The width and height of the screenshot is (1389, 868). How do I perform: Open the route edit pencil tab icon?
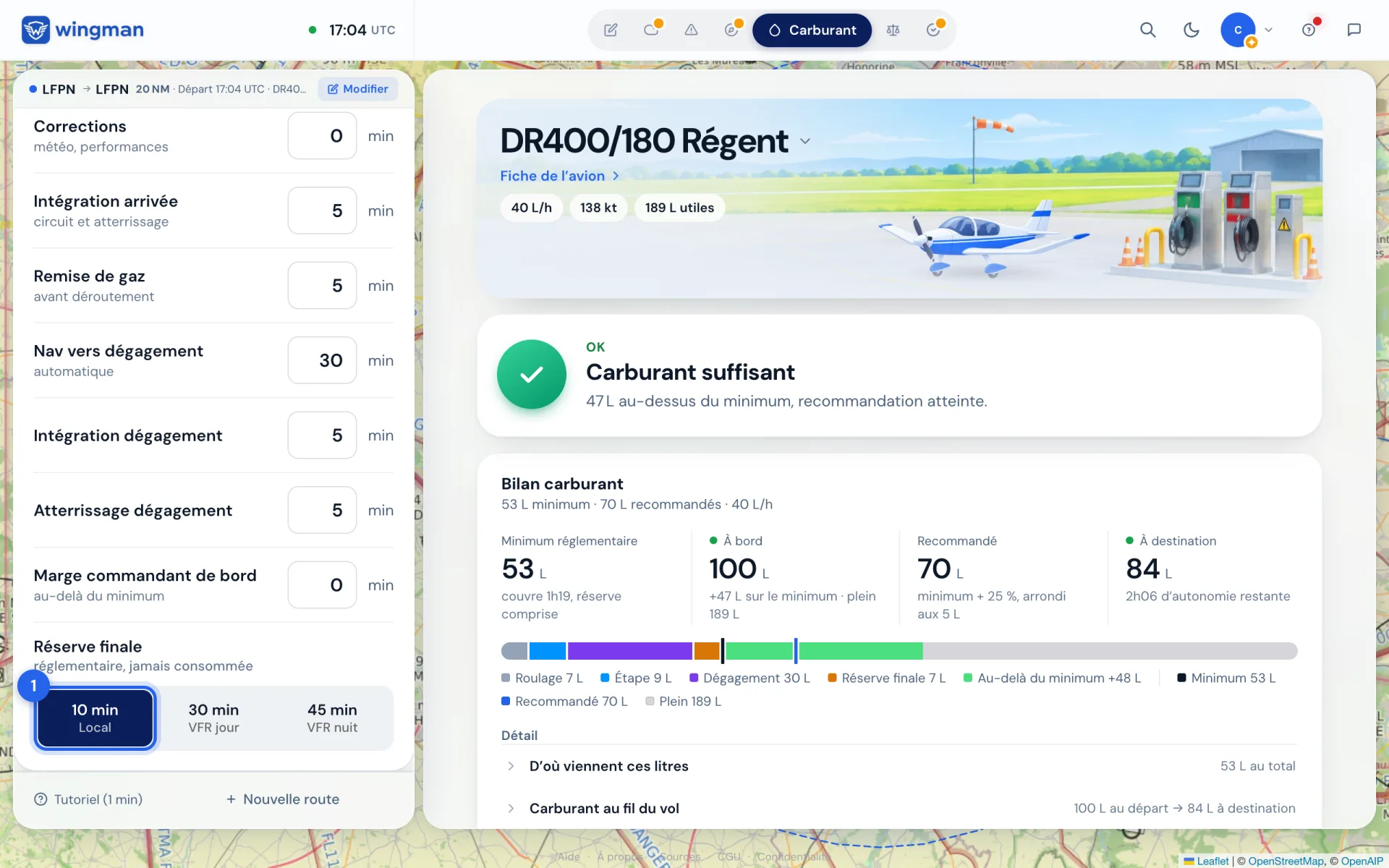(x=611, y=30)
